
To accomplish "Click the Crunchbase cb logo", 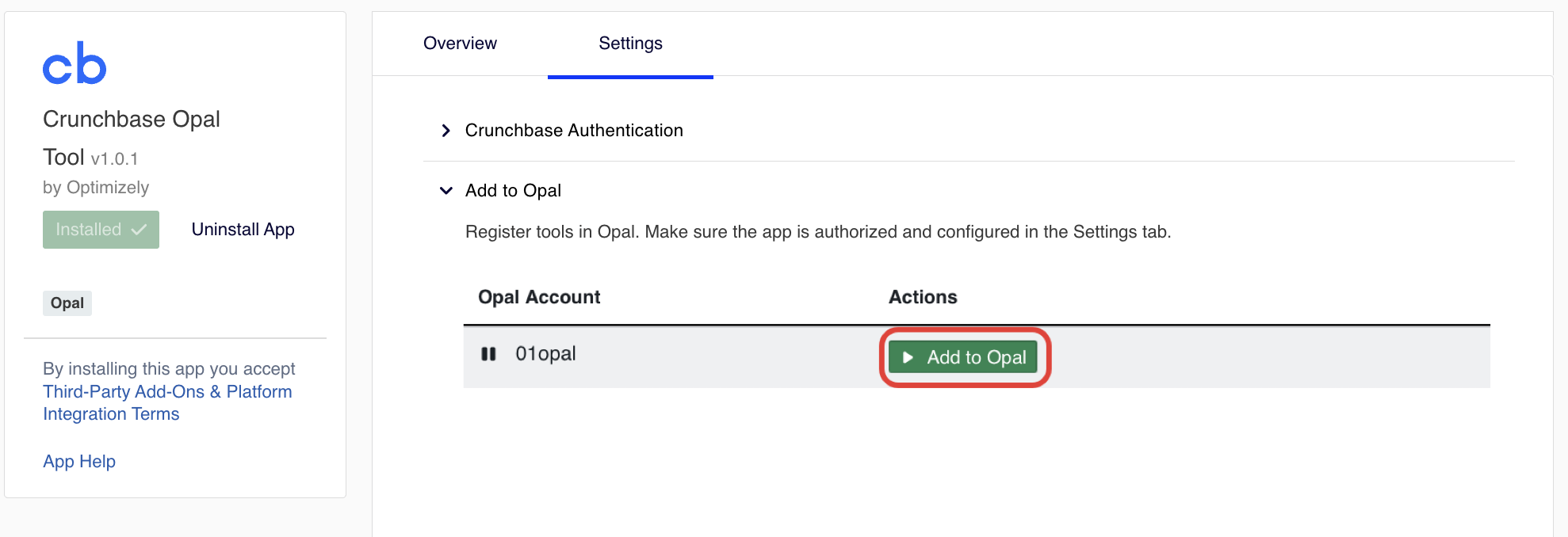I will [75, 63].
